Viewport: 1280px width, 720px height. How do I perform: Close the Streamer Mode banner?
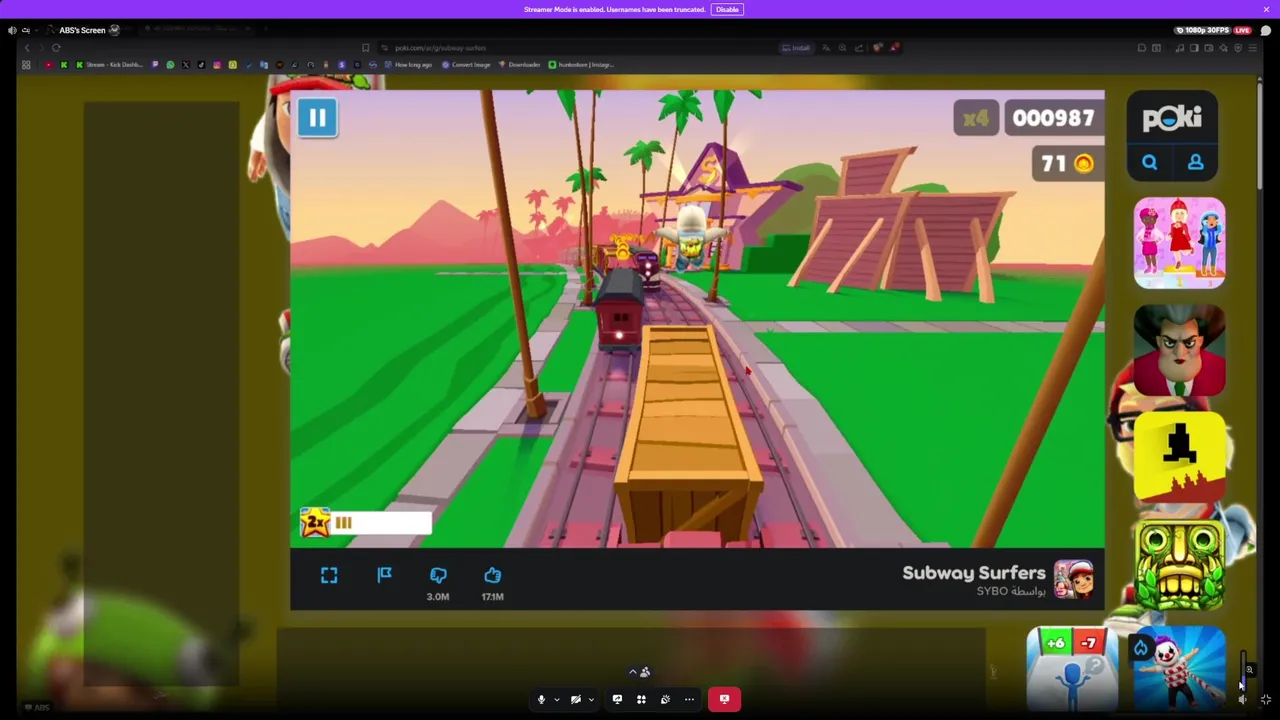(1266, 9)
